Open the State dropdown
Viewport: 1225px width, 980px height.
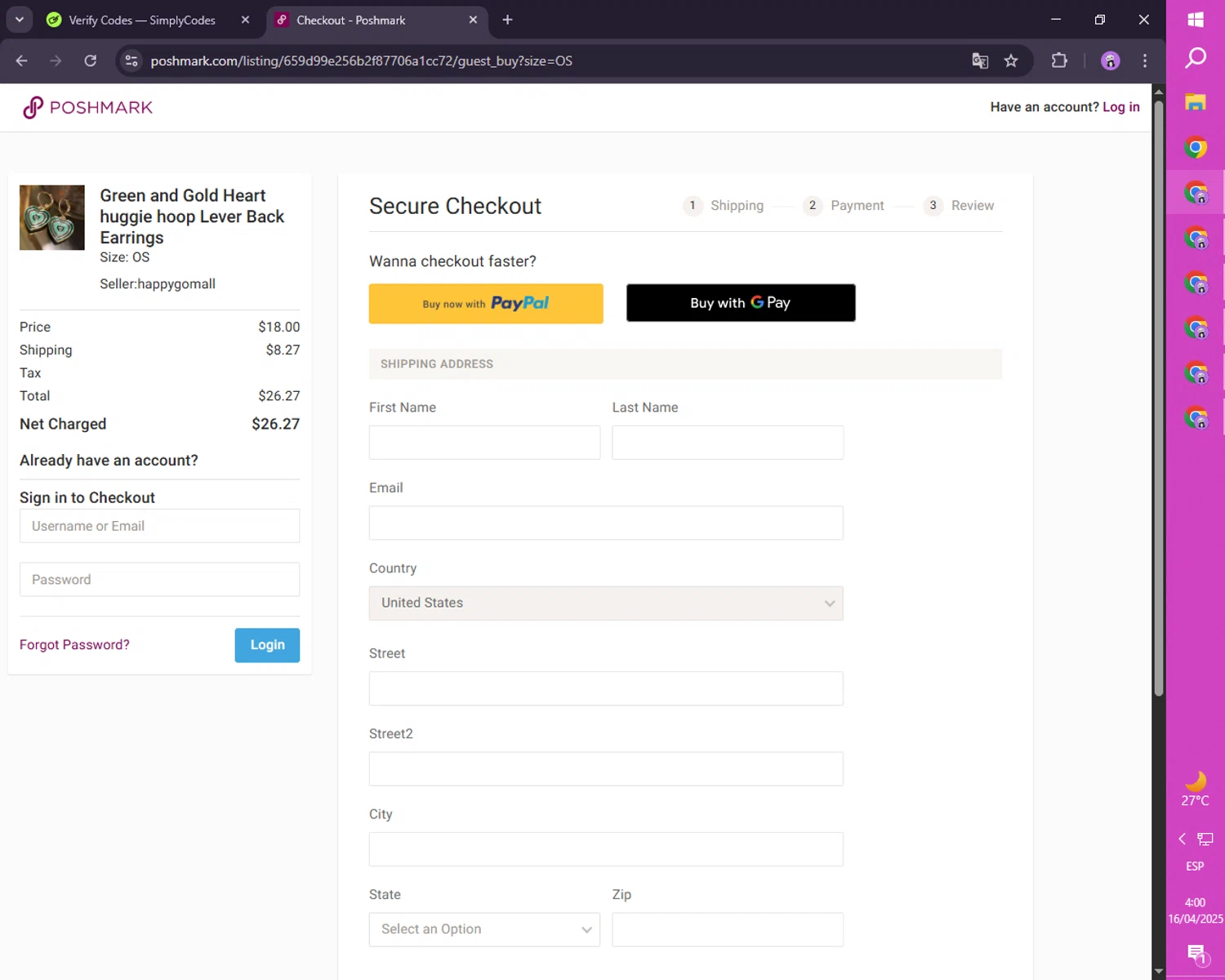tap(484, 929)
